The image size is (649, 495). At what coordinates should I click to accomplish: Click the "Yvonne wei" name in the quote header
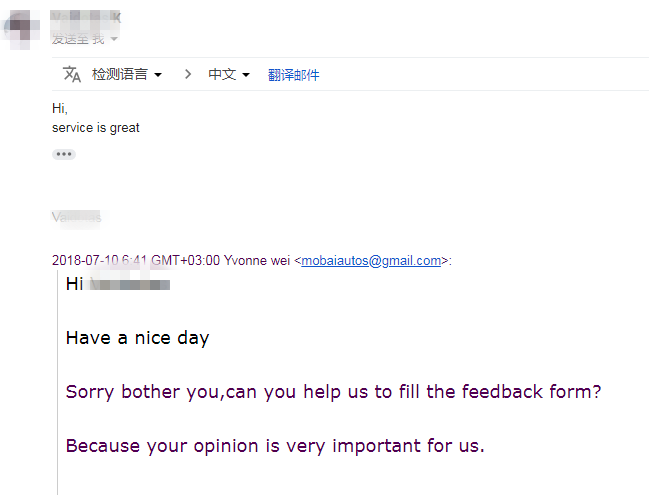click(x=257, y=260)
